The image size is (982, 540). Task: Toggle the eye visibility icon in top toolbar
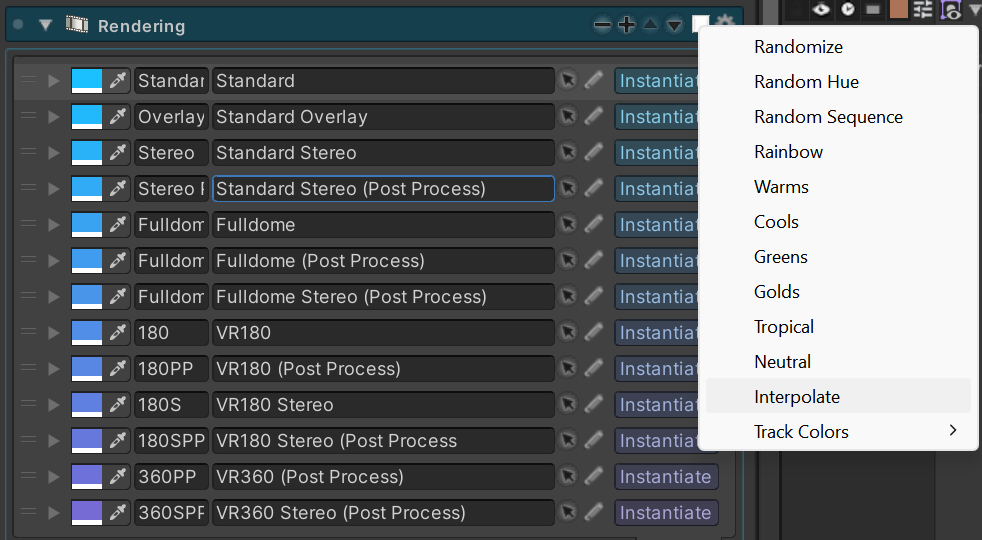pos(821,9)
